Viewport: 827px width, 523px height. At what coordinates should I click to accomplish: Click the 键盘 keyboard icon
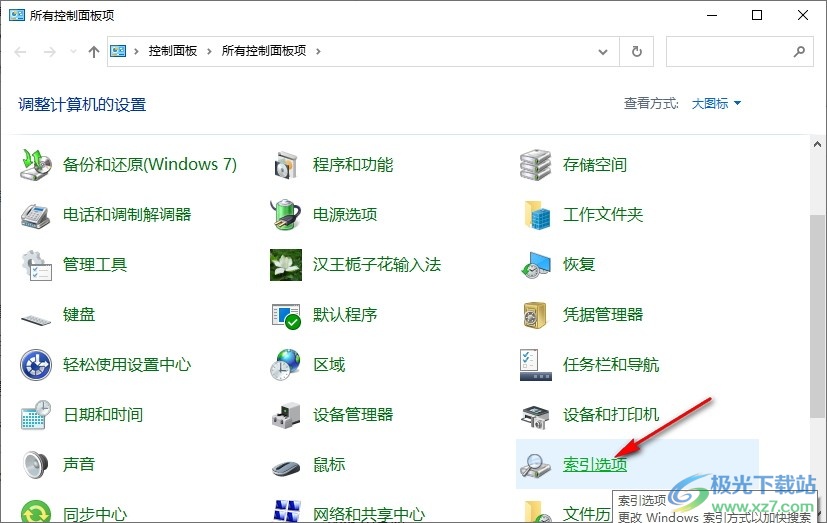pos(36,318)
